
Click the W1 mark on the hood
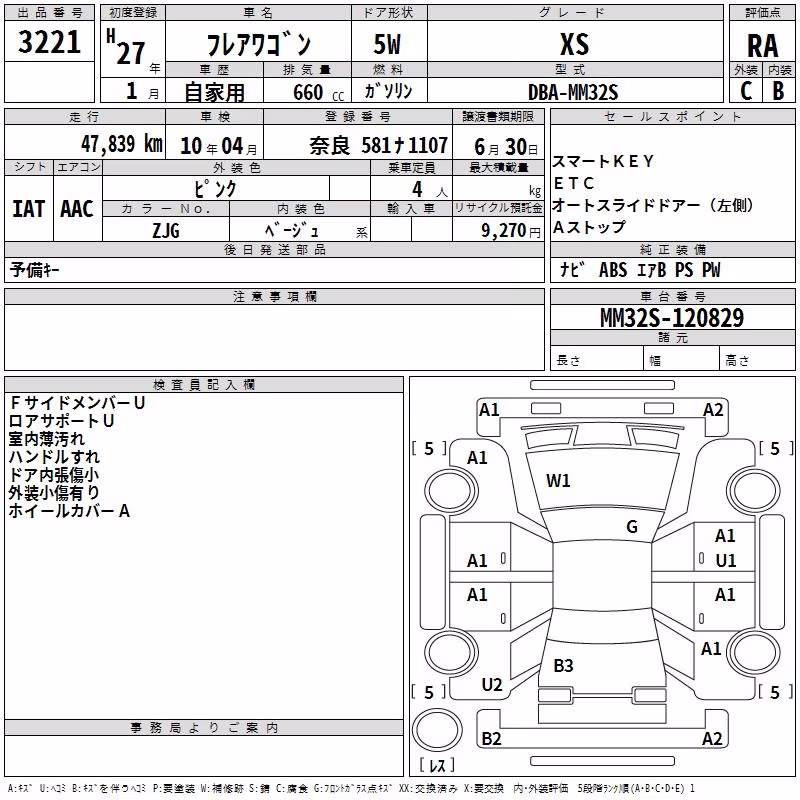(x=558, y=481)
